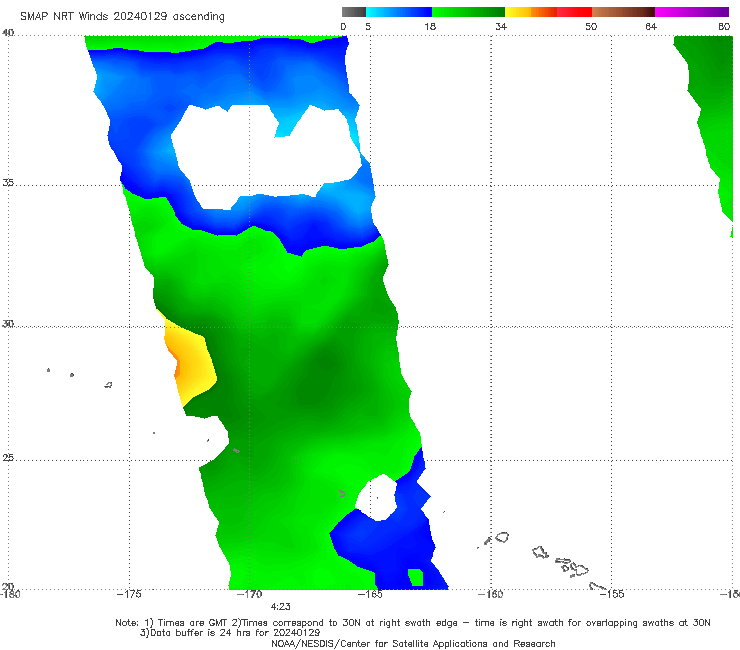The image size is (740, 650).
Task: Click the colorbar label '34'
Action: (501, 26)
